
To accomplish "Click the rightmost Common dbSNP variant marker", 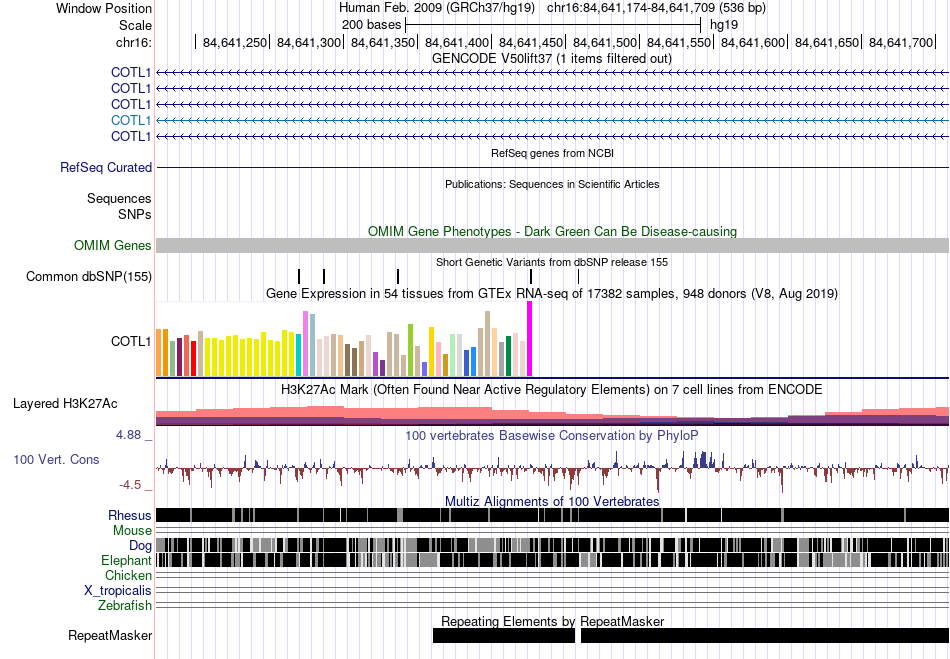I will [579, 276].
